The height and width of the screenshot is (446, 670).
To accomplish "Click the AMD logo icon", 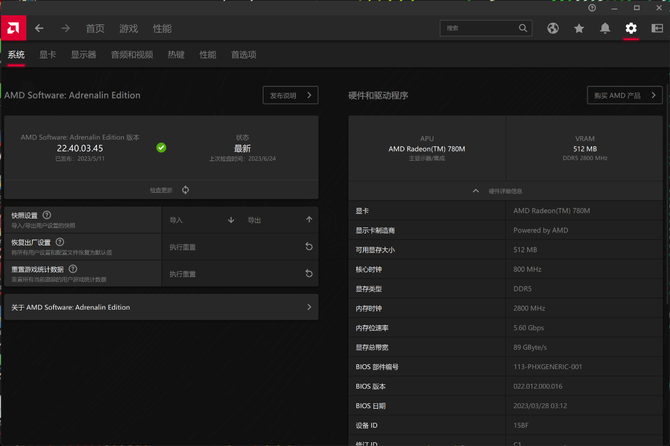I will coord(13,28).
